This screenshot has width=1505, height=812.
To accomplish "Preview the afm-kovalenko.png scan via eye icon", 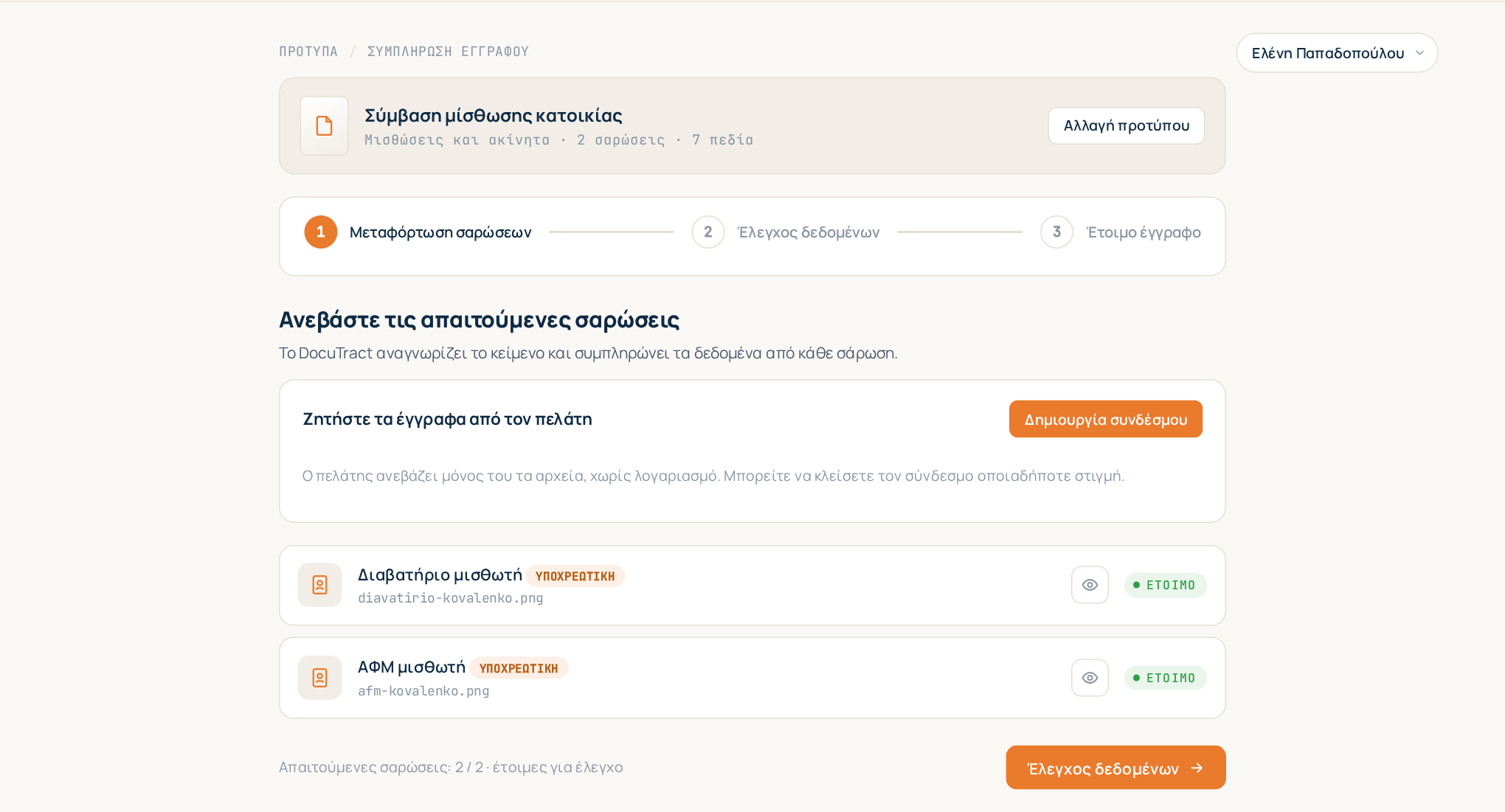I will pyautogui.click(x=1090, y=678).
